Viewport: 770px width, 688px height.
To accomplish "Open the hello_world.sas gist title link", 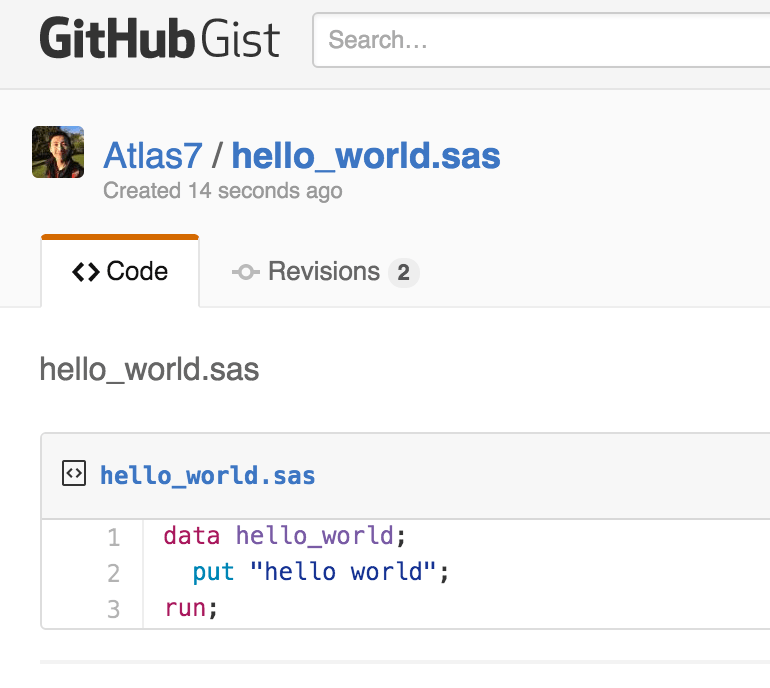I will (366, 155).
